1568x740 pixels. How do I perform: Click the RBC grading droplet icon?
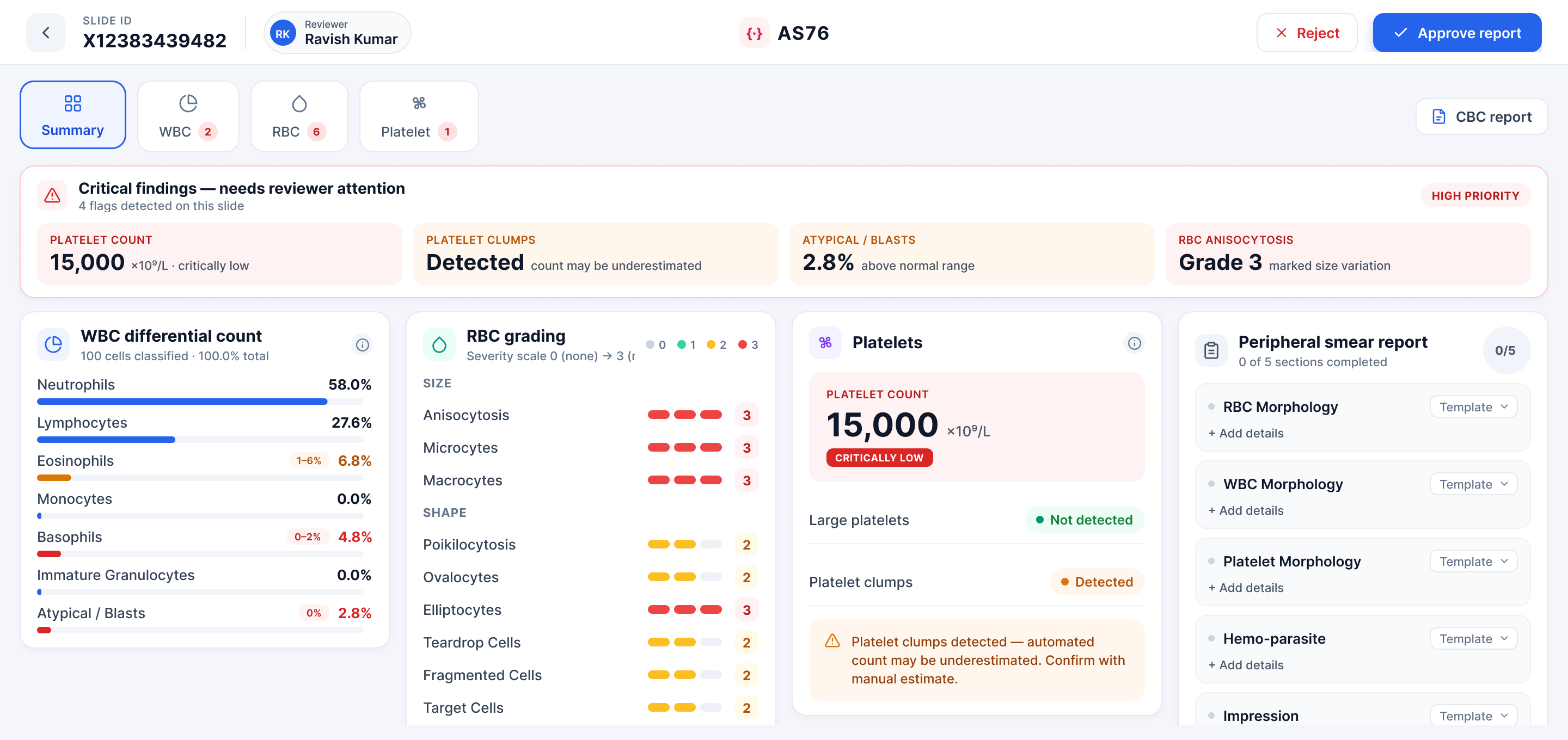pos(439,345)
